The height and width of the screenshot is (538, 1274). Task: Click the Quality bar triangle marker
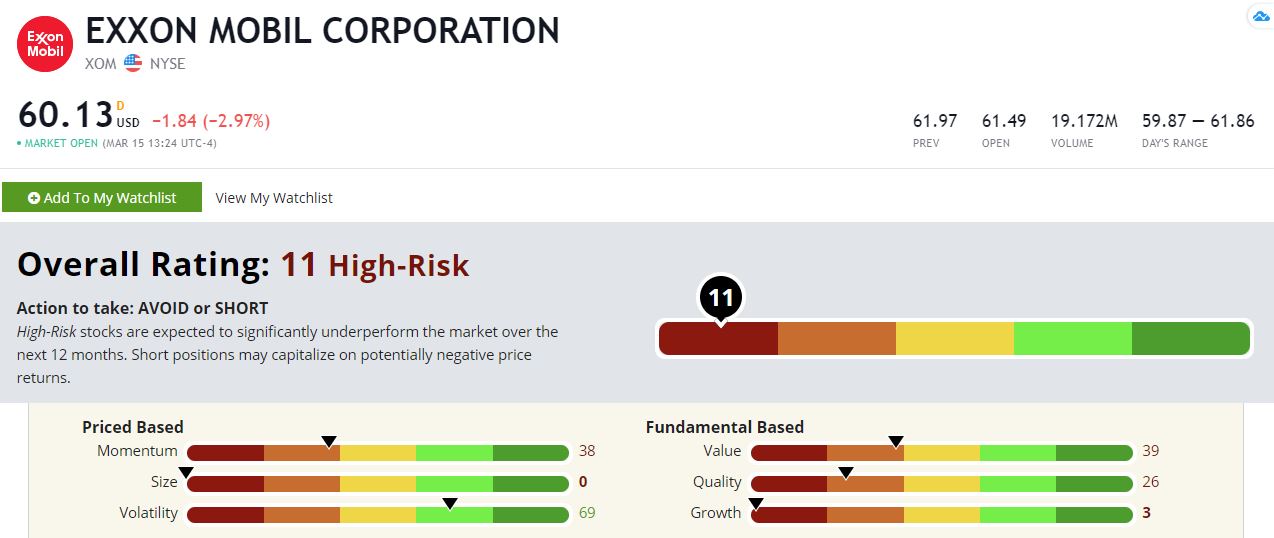point(846,472)
